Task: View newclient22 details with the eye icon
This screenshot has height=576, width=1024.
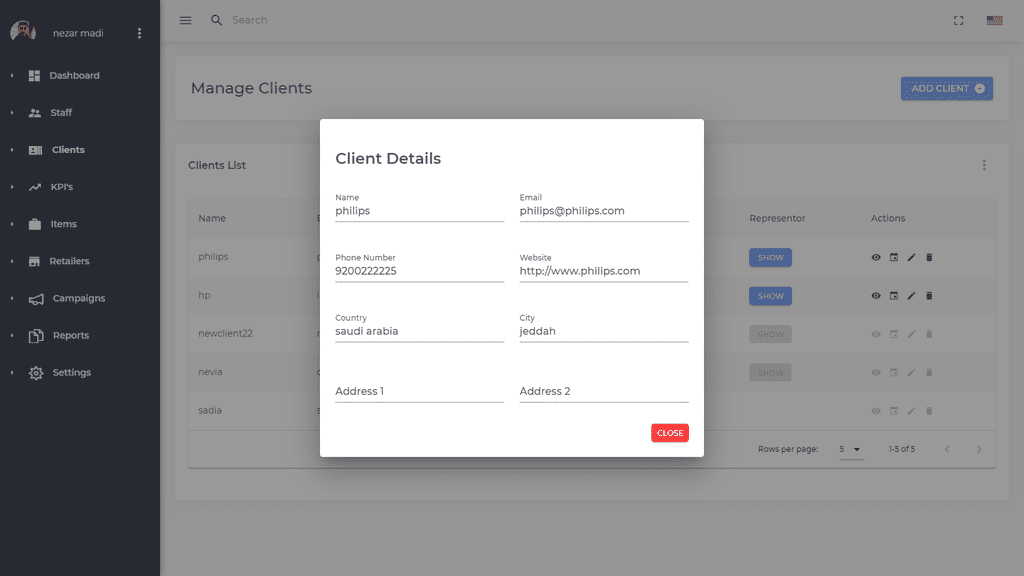Action: pos(876,334)
